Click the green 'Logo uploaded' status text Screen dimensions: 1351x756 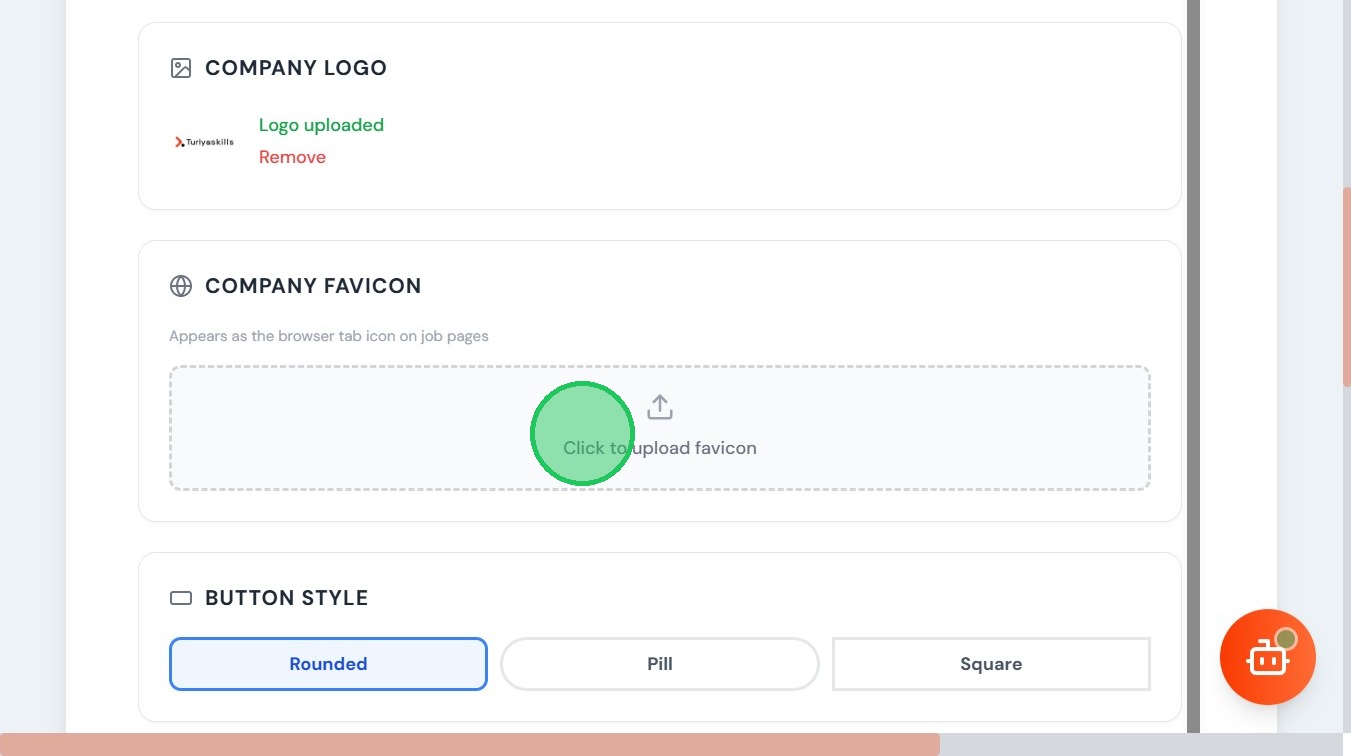coord(321,125)
